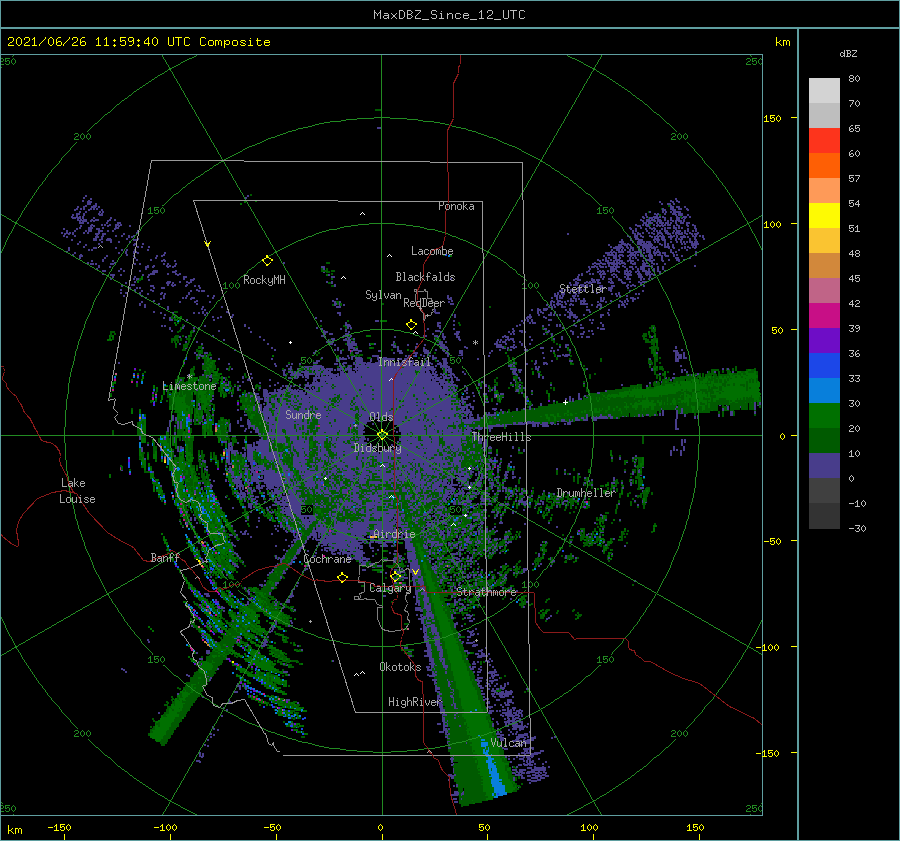900x841 pixels.
Task: Click the Innisfail label
Action: (404, 362)
